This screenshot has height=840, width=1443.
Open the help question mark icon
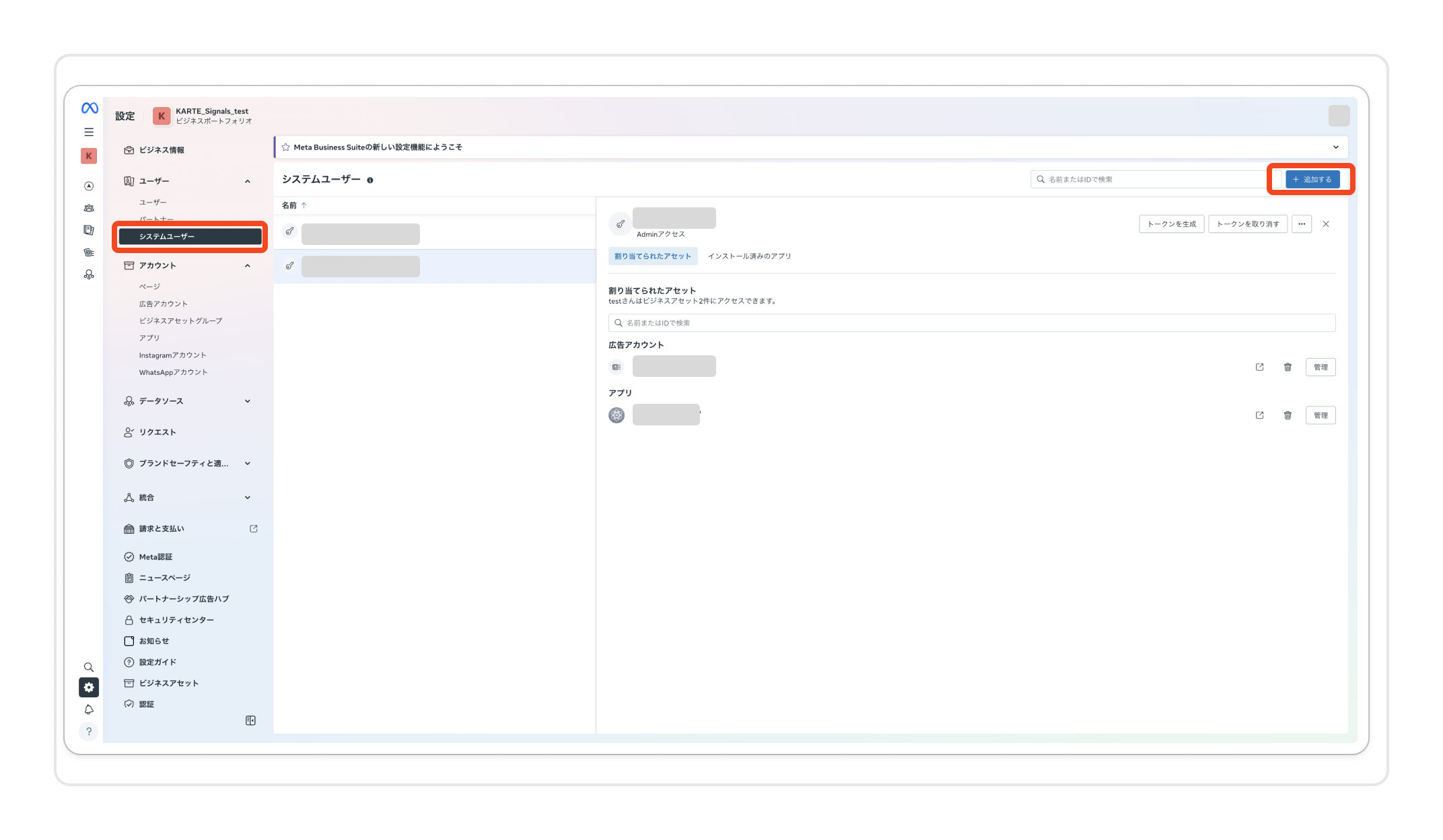(x=89, y=732)
